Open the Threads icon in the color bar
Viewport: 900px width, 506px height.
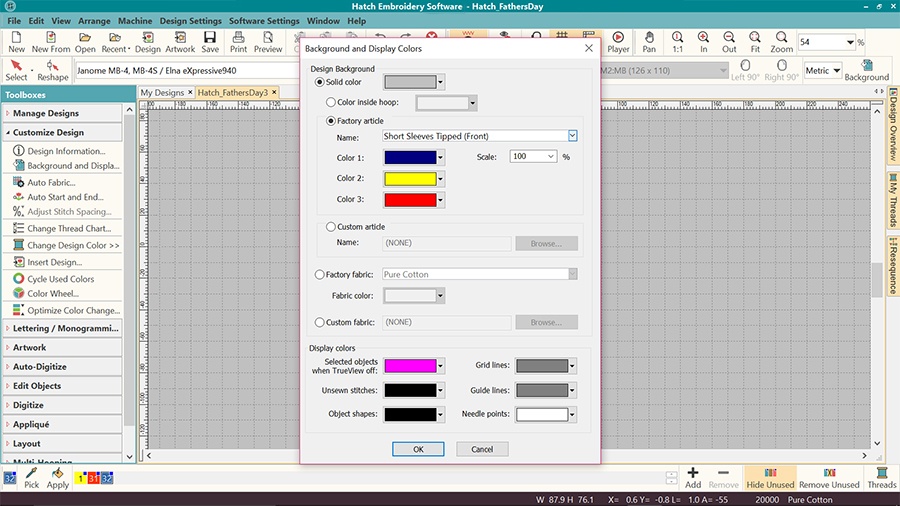click(x=881, y=477)
